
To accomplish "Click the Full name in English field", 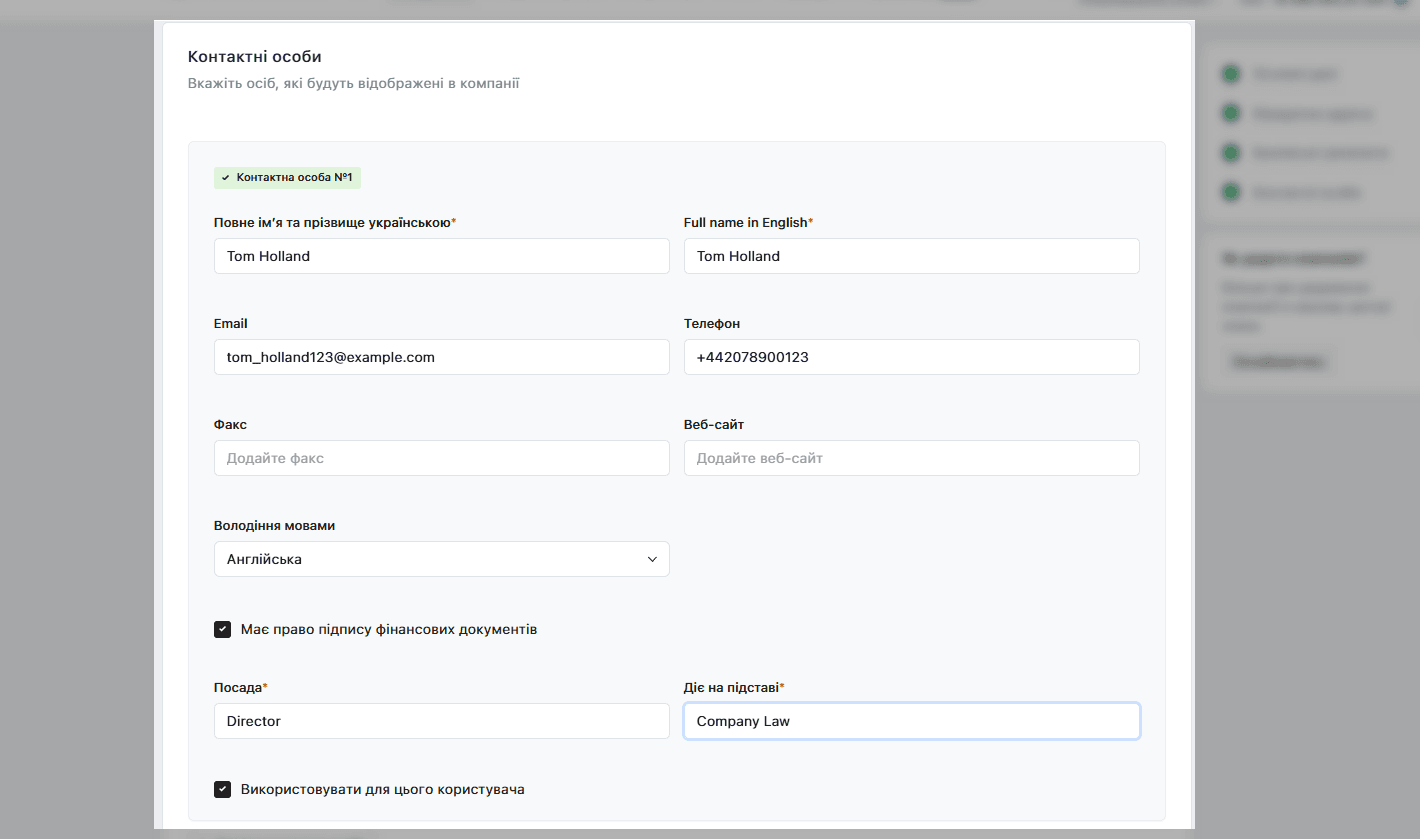I will click(x=911, y=256).
